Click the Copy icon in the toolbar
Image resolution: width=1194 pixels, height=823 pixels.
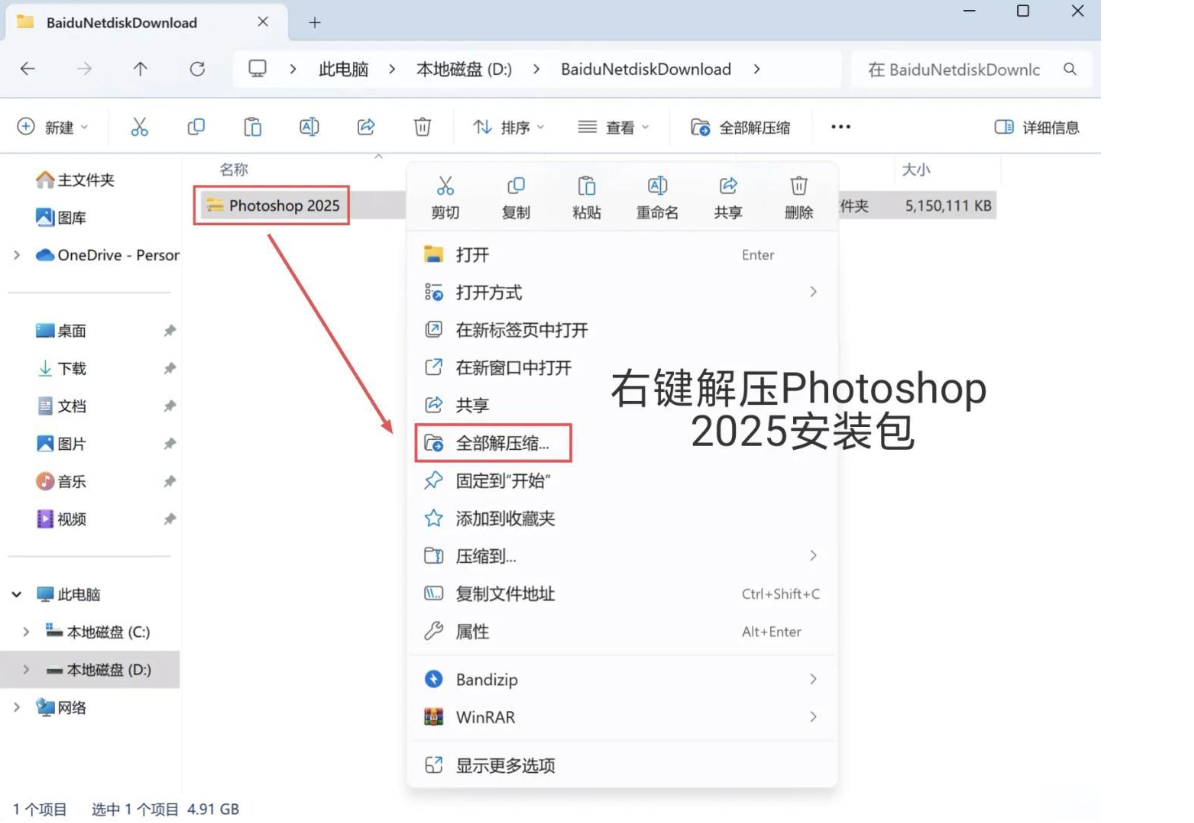[196, 127]
